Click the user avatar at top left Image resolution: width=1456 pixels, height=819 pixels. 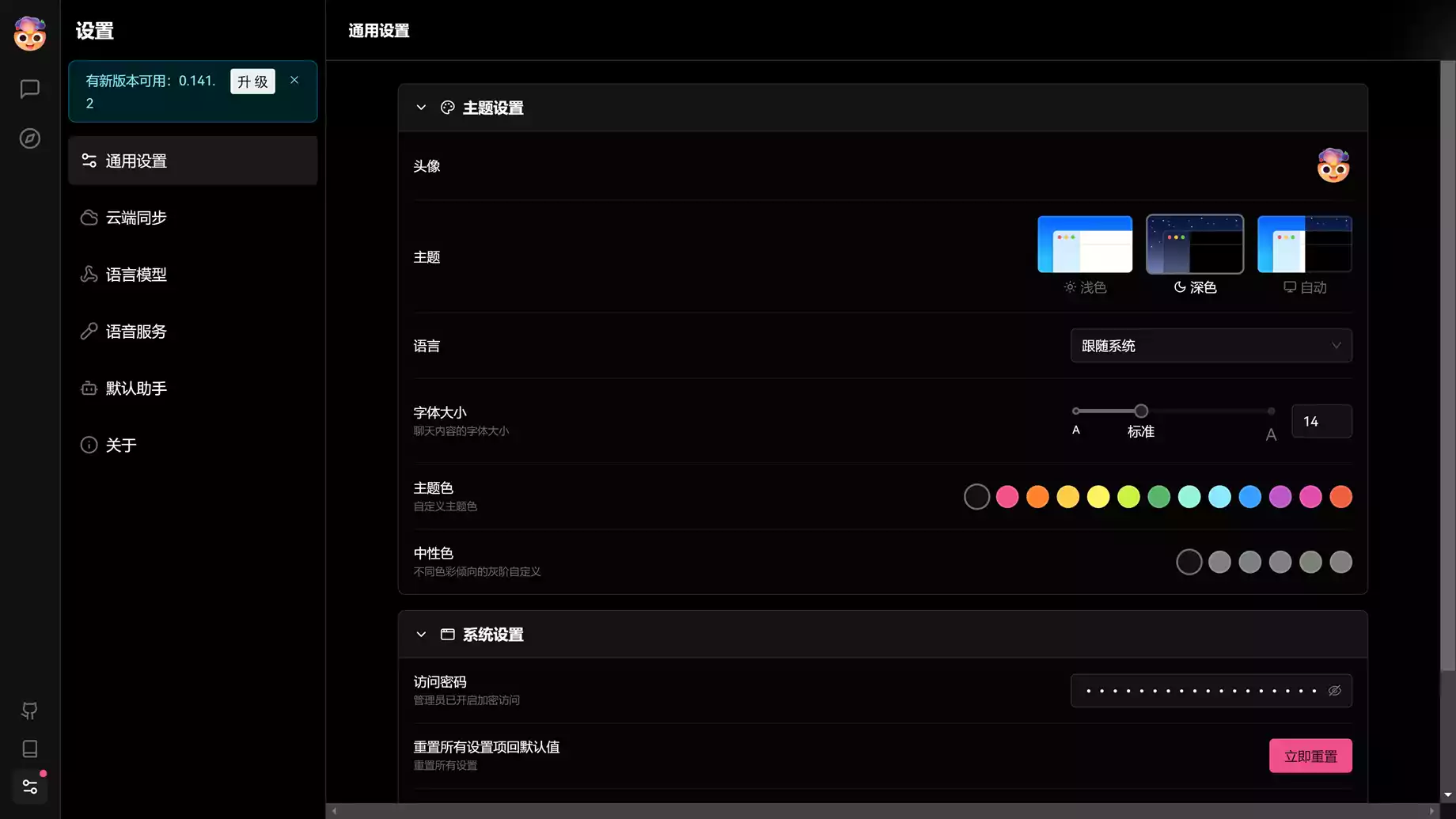click(x=29, y=33)
